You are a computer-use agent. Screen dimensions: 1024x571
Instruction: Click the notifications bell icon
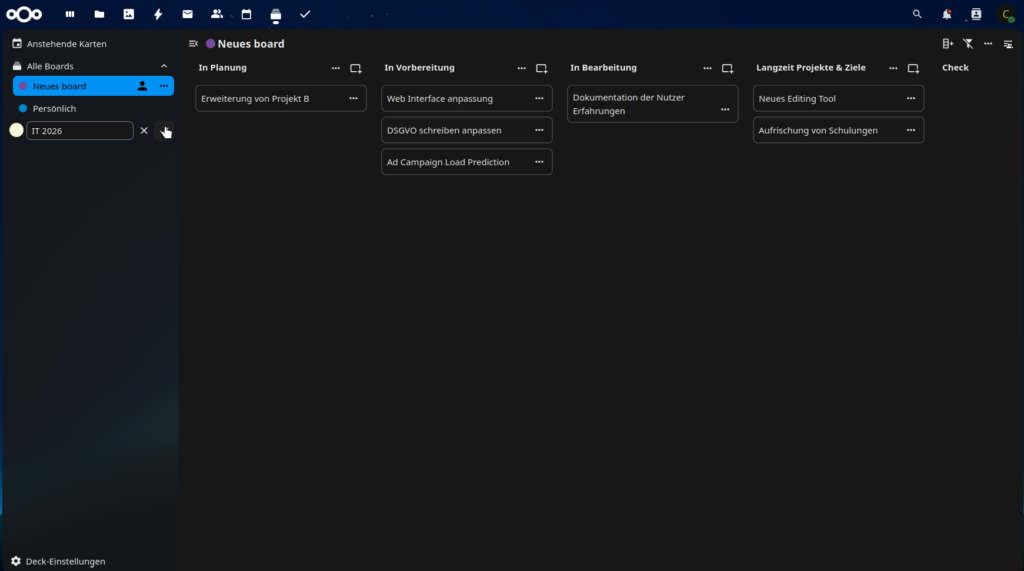[x=946, y=14]
